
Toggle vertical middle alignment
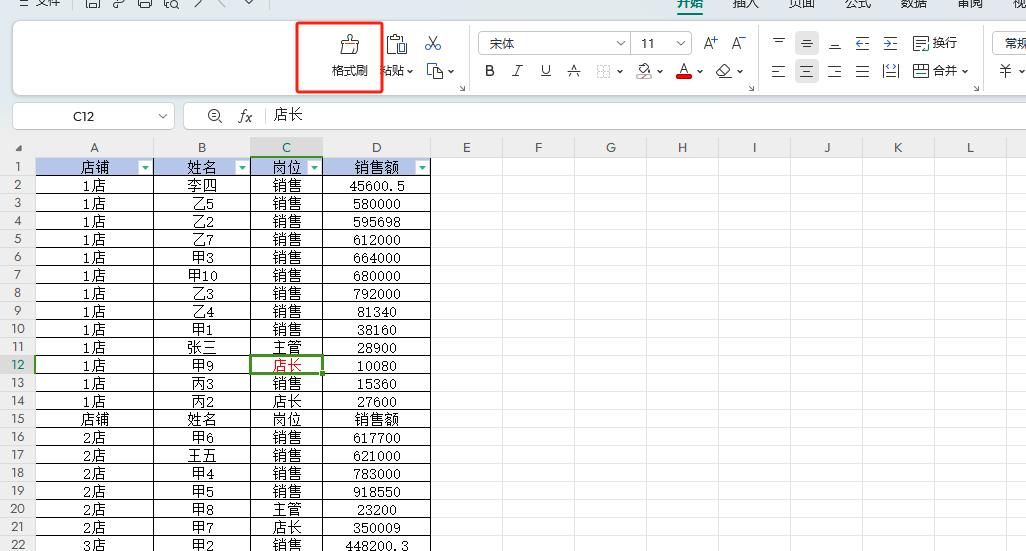coord(807,43)
